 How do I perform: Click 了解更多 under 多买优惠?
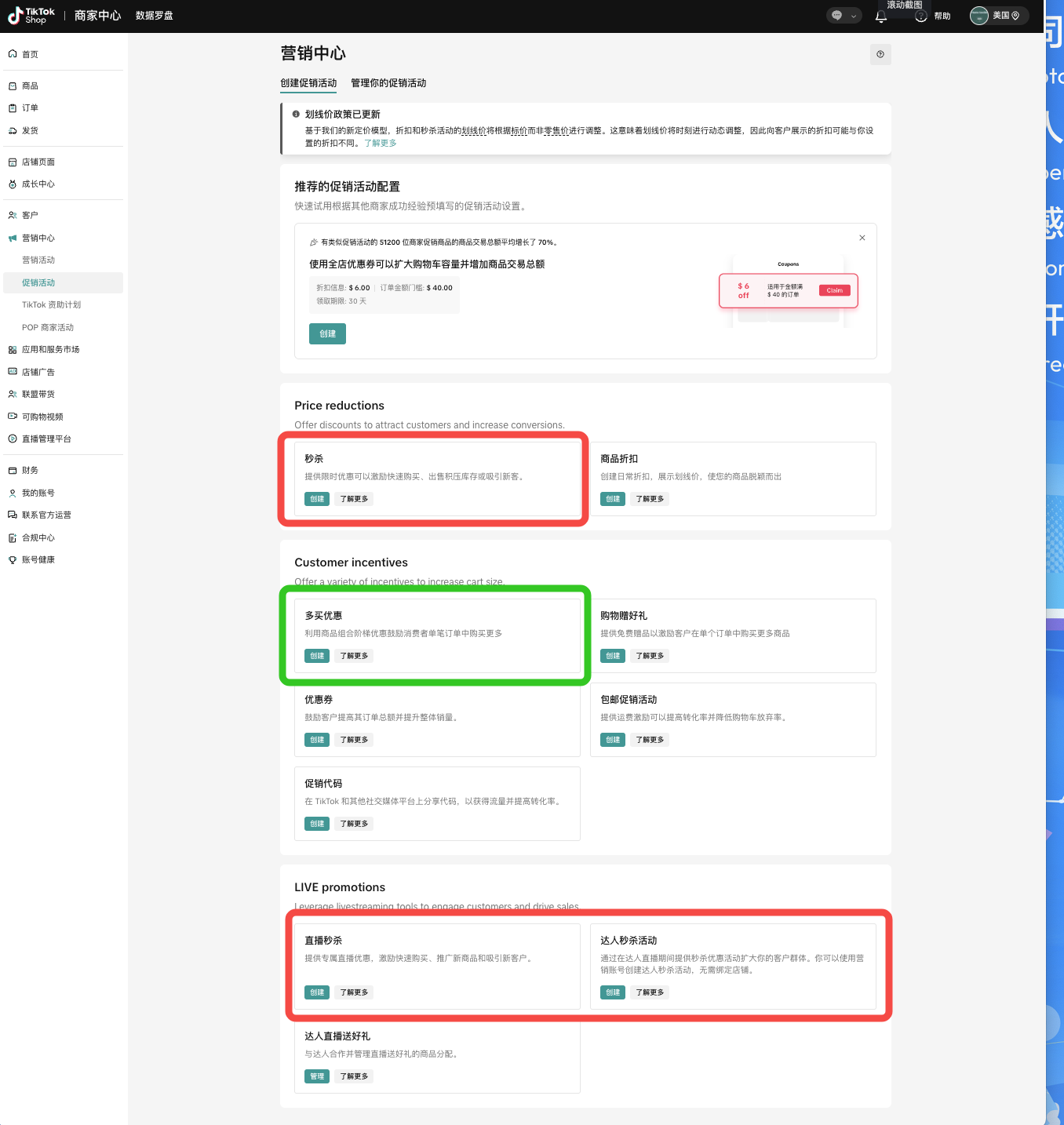pos(354,656)
